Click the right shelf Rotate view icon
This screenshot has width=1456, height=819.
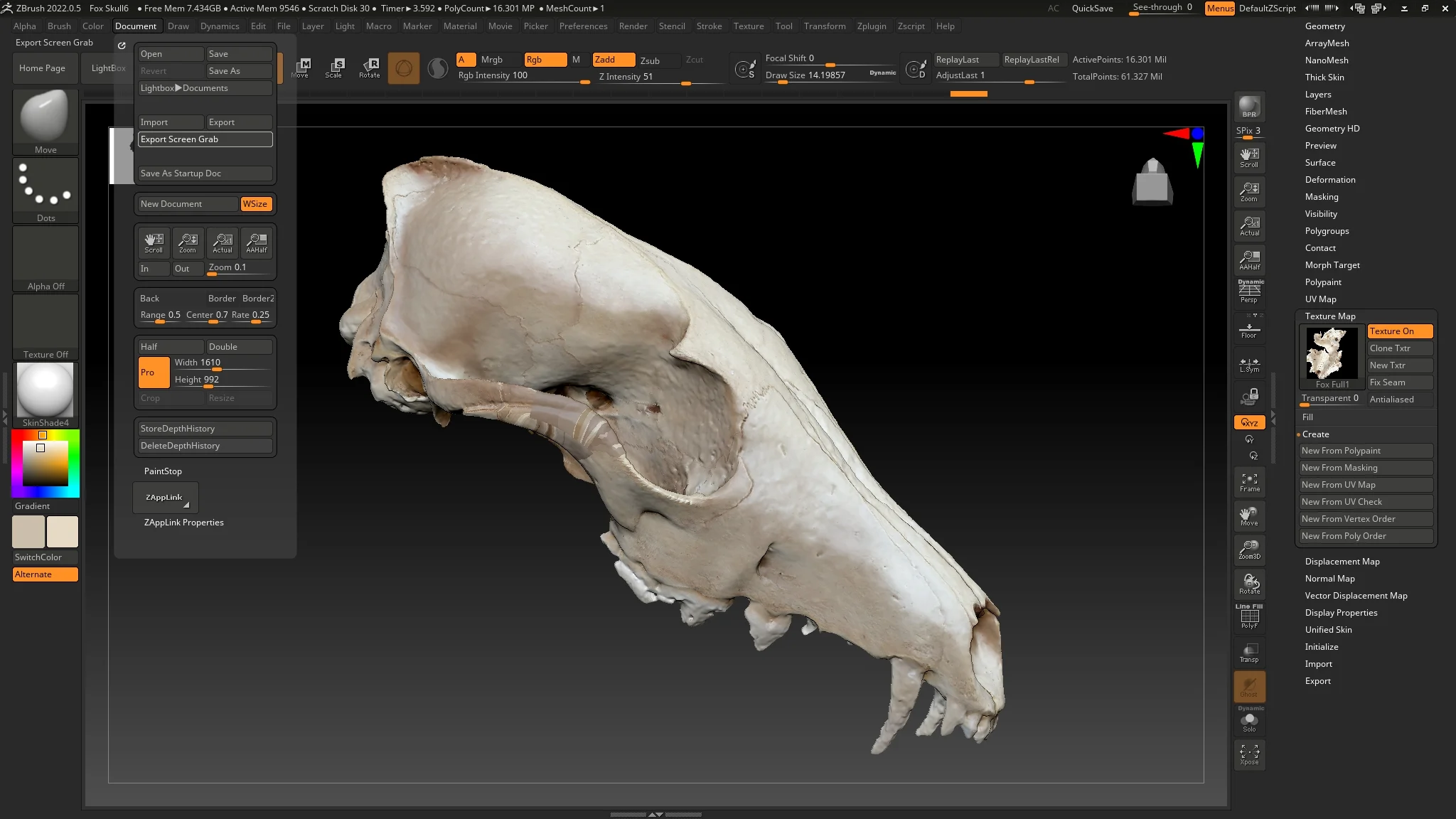pos(1249,584)
